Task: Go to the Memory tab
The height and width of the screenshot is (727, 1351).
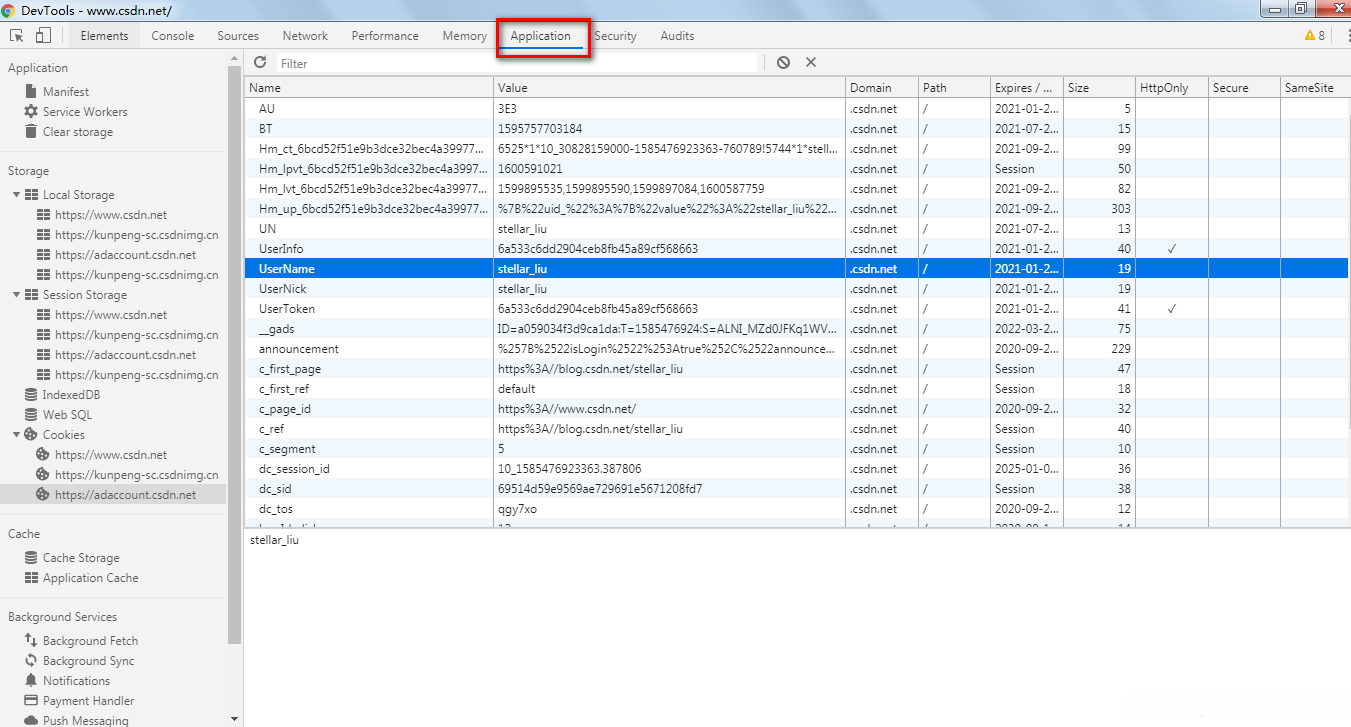Action: [465, 36]
